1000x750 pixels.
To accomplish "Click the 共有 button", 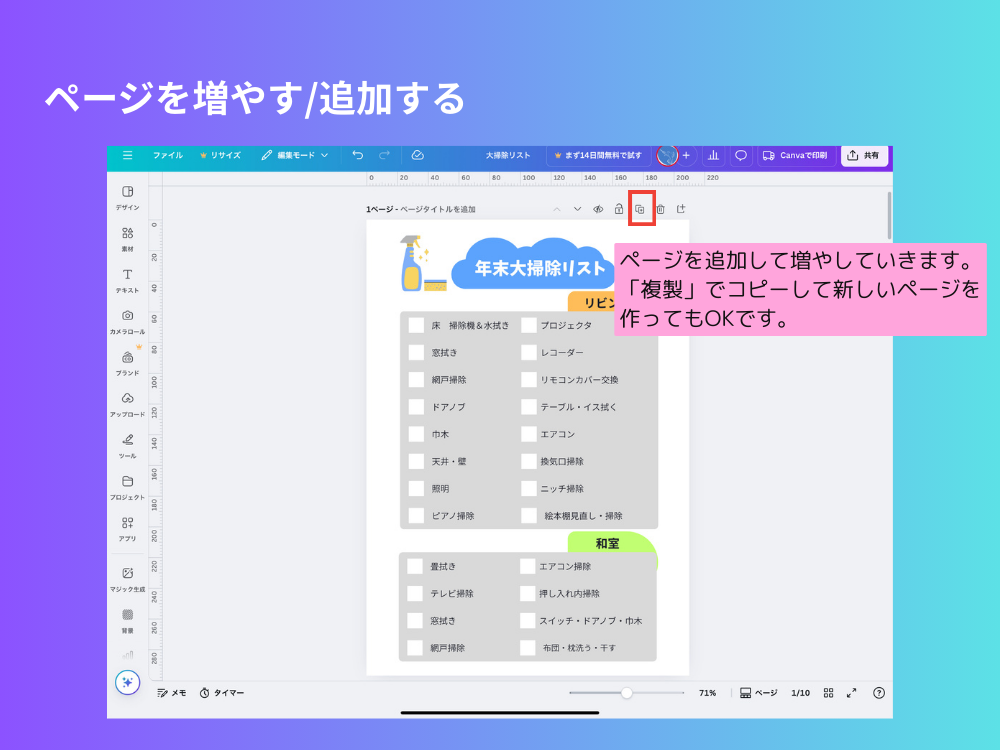I will (x=864, y=156).
